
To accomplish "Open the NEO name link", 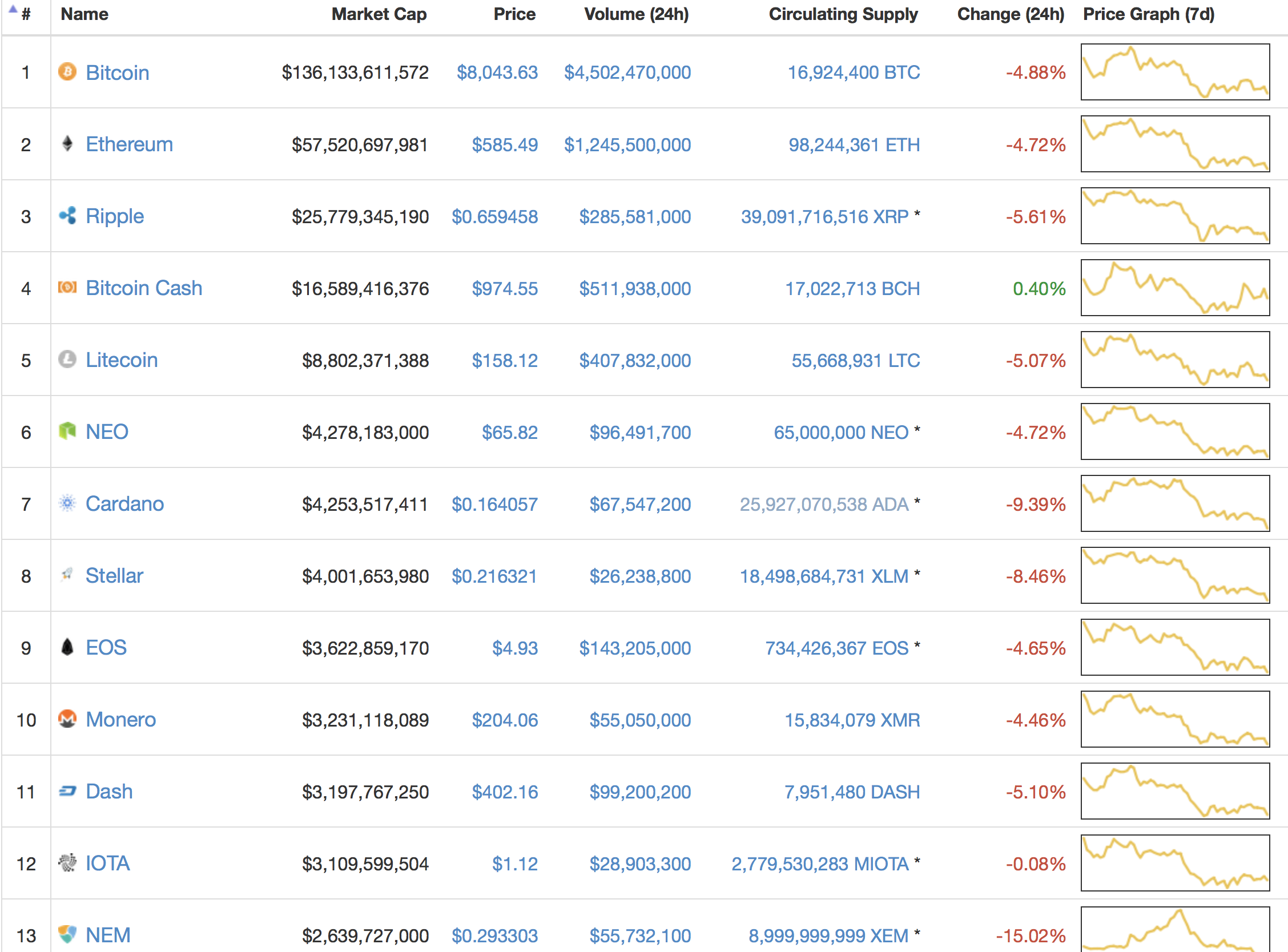I will click(x=107, y=431).
